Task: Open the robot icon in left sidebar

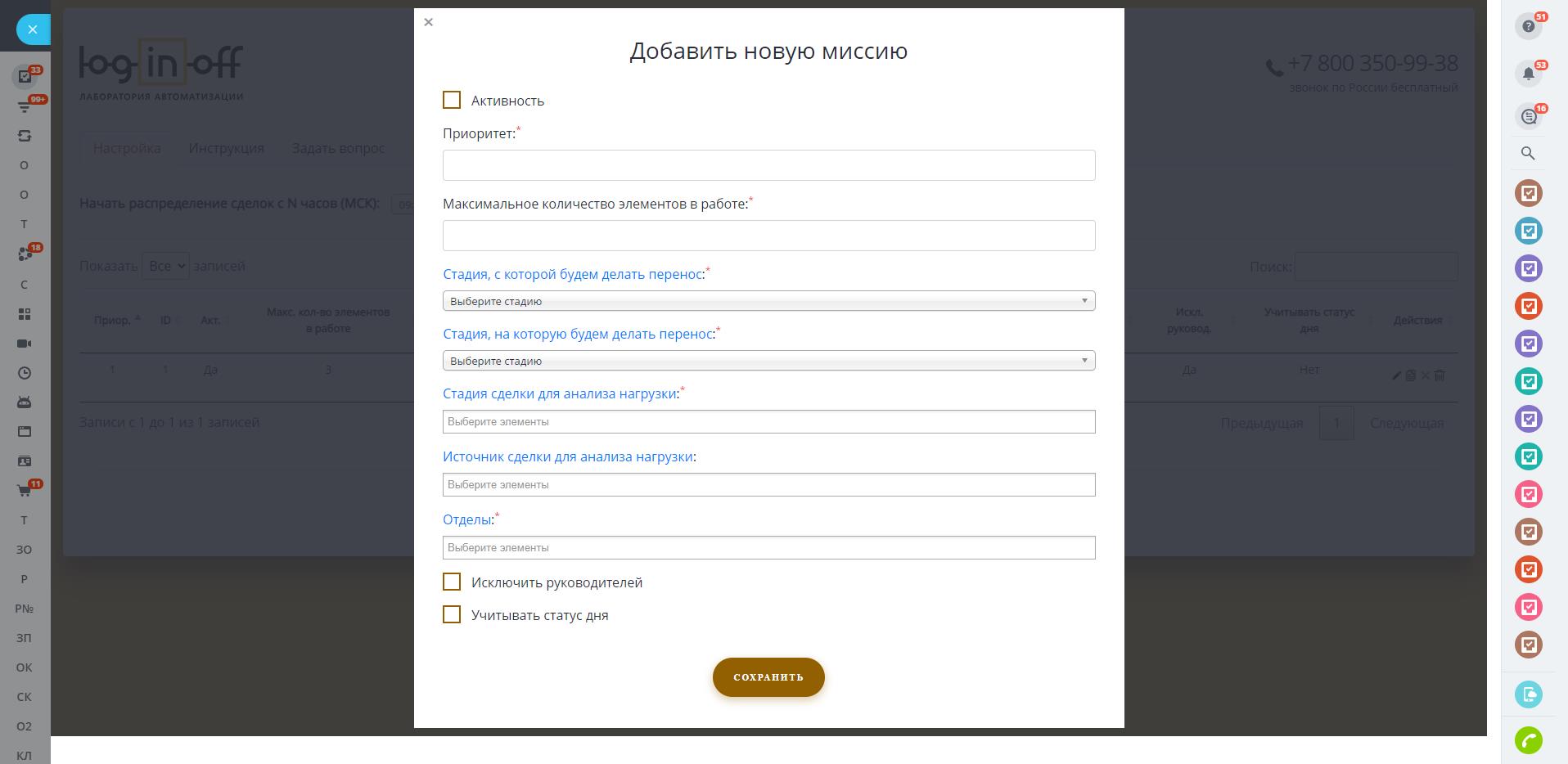Action: 25,402
